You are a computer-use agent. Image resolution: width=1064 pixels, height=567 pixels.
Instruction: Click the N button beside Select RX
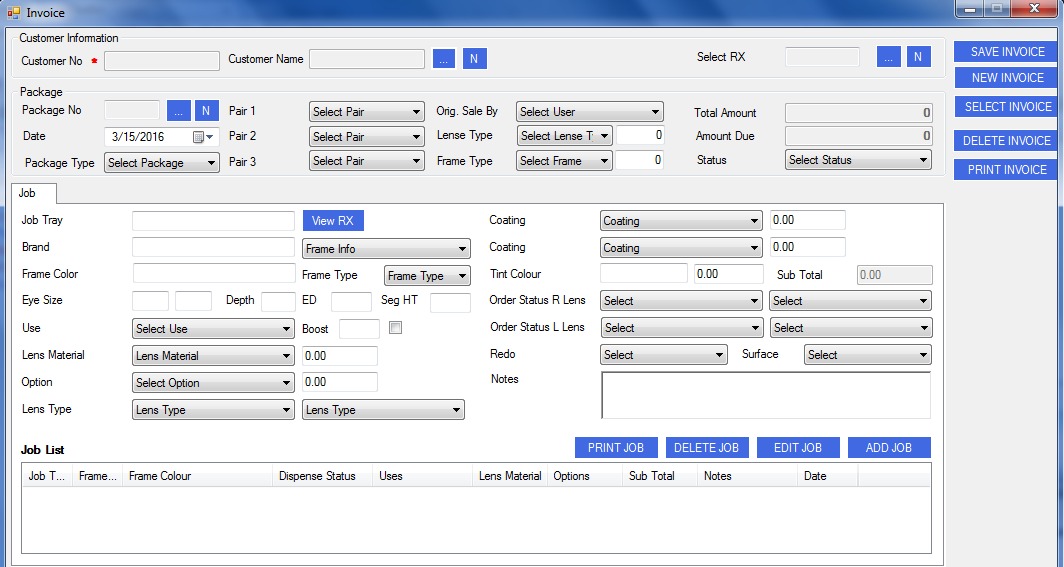(x=919, y=57)
